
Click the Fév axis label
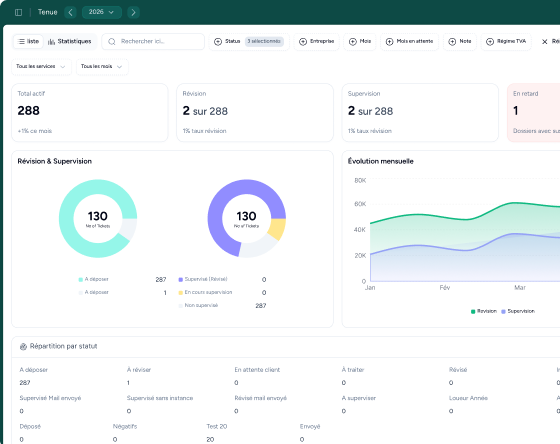(445, 288)
